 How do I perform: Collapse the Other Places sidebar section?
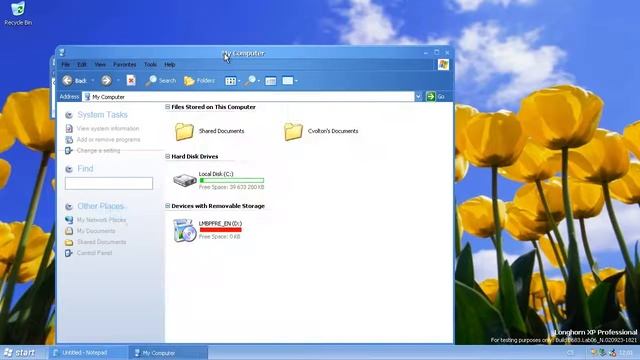pos(69,207)
